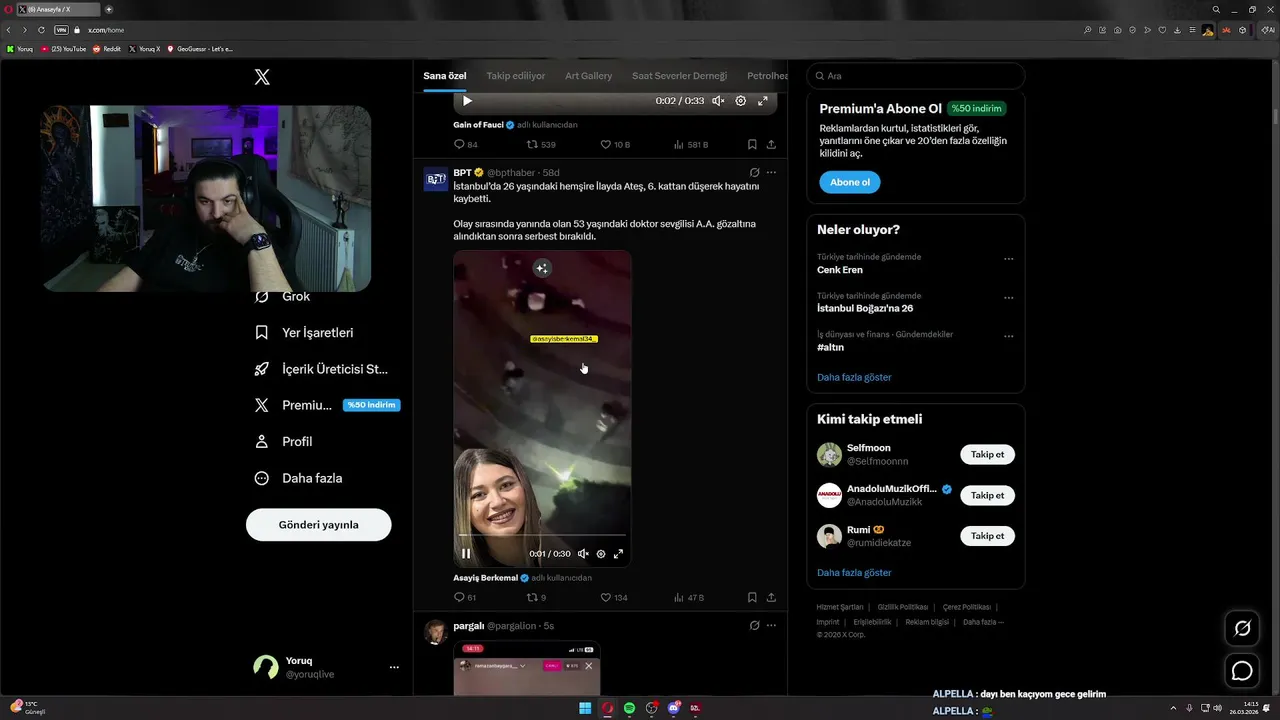Click the Ara search field
Image resolution: width=1280 pixels, height=720 pixels.
point(915,76)
